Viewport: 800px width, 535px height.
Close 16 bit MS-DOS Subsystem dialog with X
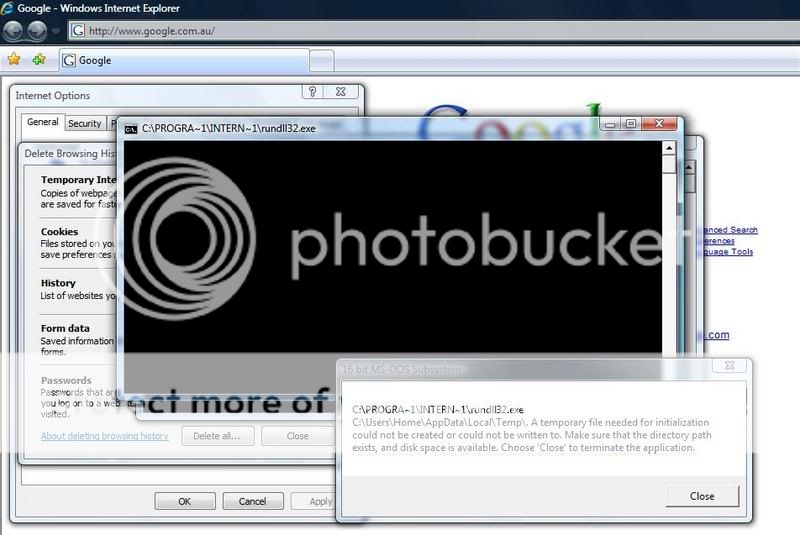tap(730, 365)
